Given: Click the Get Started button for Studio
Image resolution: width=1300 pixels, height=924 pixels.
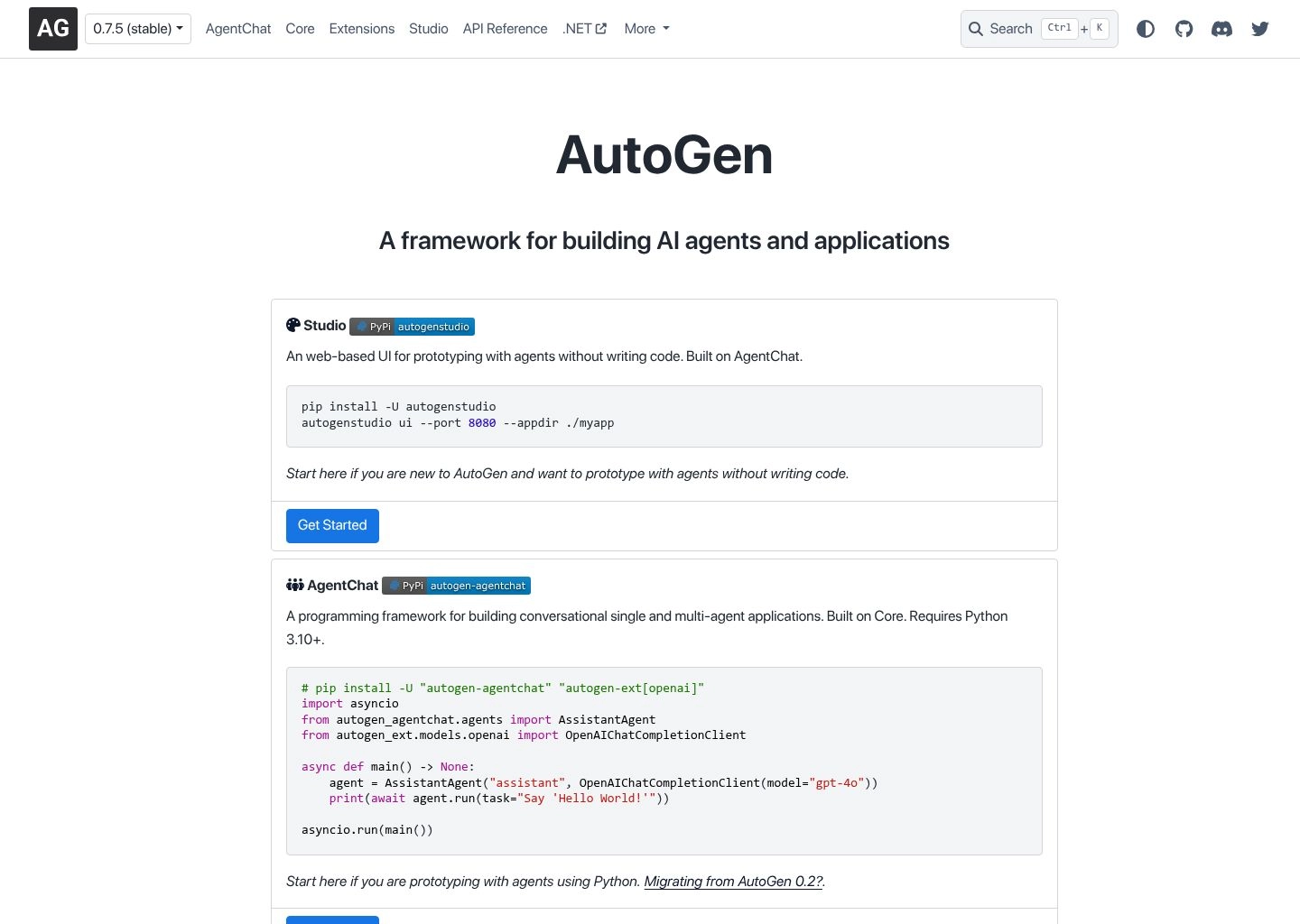Looking at the screenshot, I should click(x=332, y=526).
